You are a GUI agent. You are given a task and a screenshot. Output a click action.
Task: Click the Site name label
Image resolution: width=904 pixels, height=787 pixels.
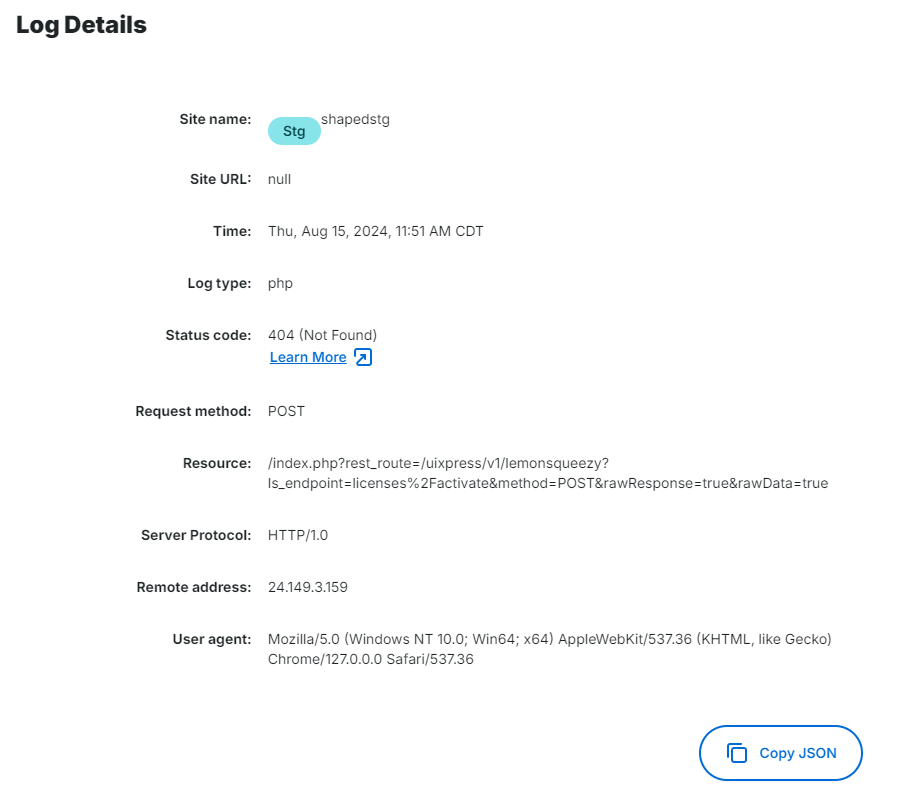coord(215,119)
